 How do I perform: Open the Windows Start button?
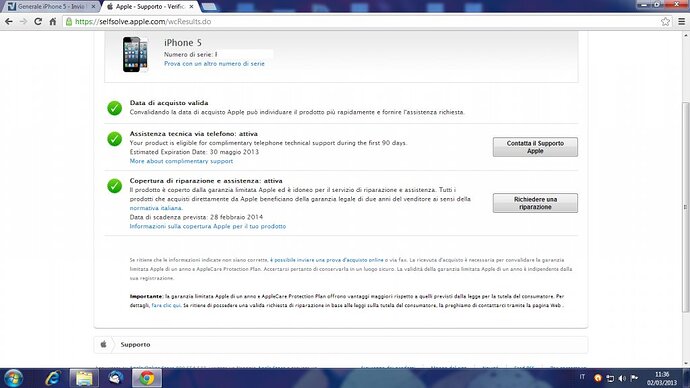coord(13,378)
